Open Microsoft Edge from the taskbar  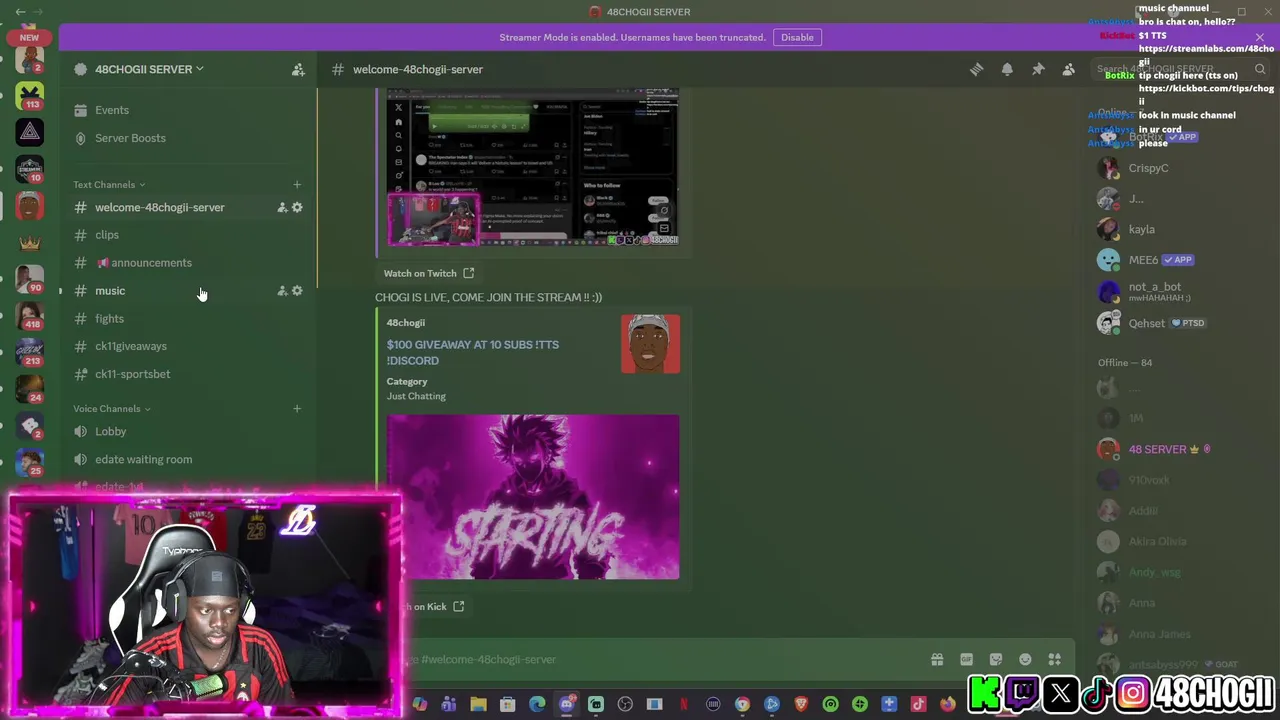coord(537,704)
